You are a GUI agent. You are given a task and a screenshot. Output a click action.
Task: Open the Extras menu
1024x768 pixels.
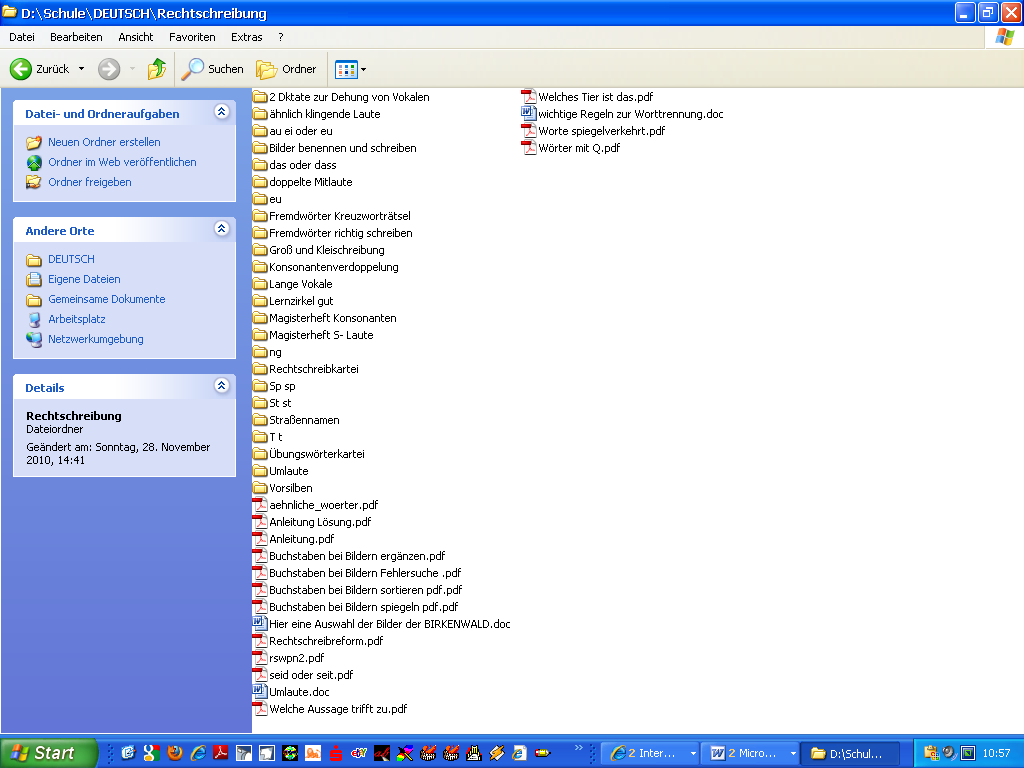coord(246,37)
